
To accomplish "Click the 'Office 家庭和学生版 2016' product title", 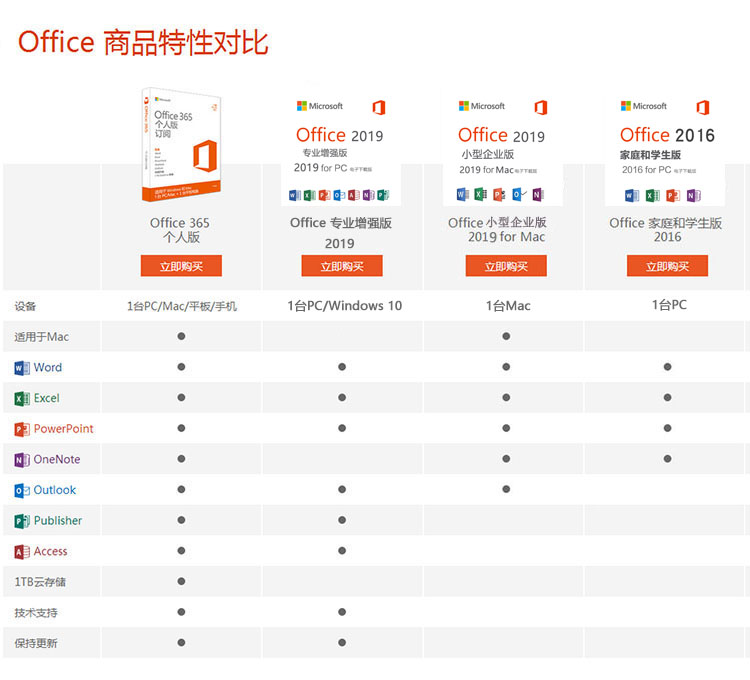I will click(666, 230).
